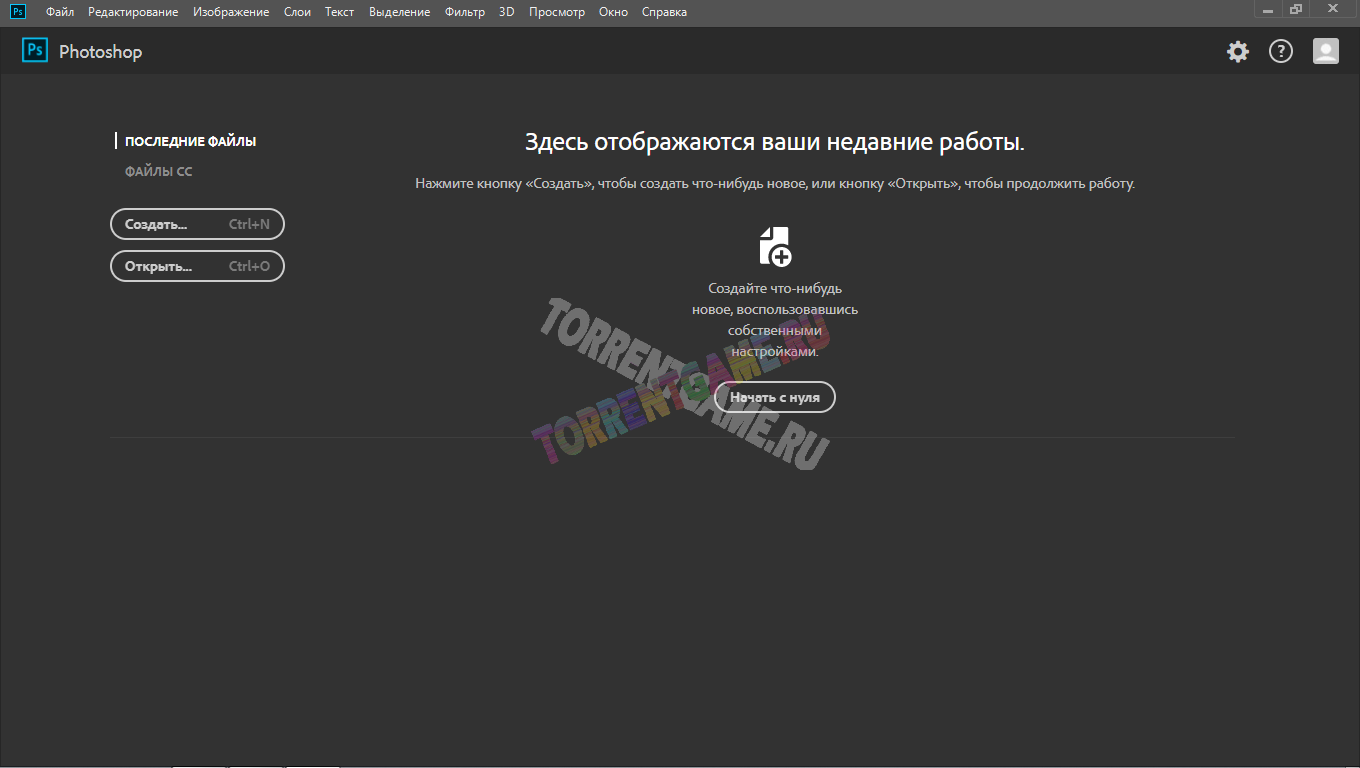Image resolution: width=1360 pixels, height=768 pixels.
Task: Open the settings gear icon
Action: tap(1237, 51)
